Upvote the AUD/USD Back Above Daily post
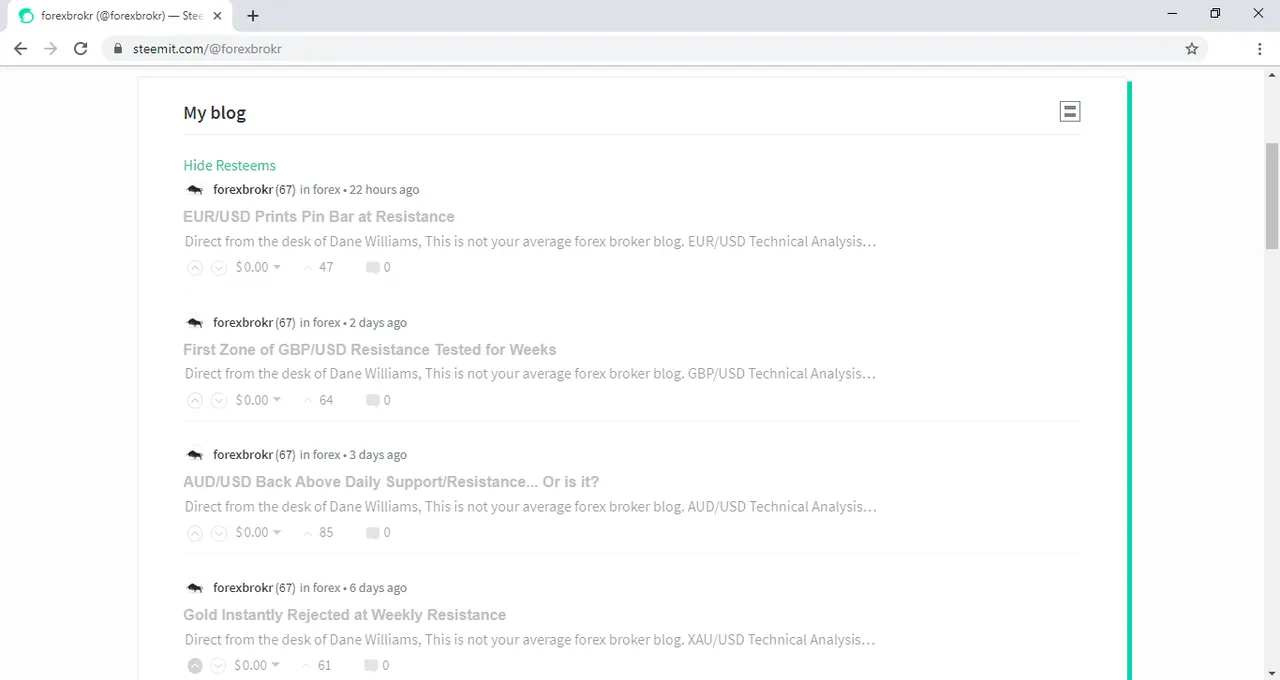The width and height of the screenshot is (1280, 680). [195, 533]
